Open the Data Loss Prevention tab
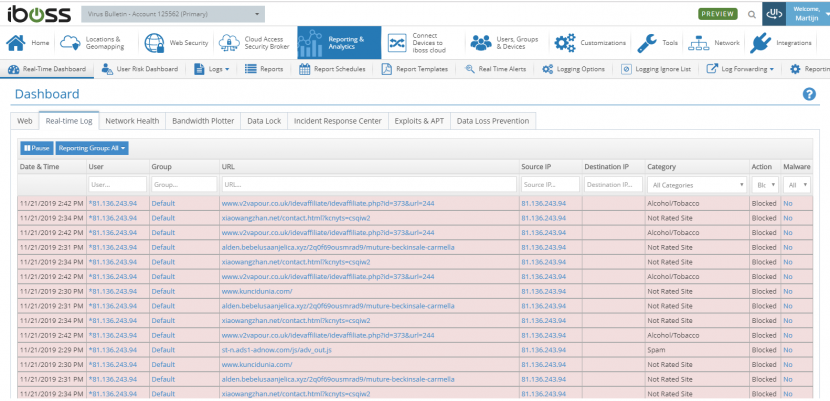Viewport: 830px width, 401px height. click(493, 121)
